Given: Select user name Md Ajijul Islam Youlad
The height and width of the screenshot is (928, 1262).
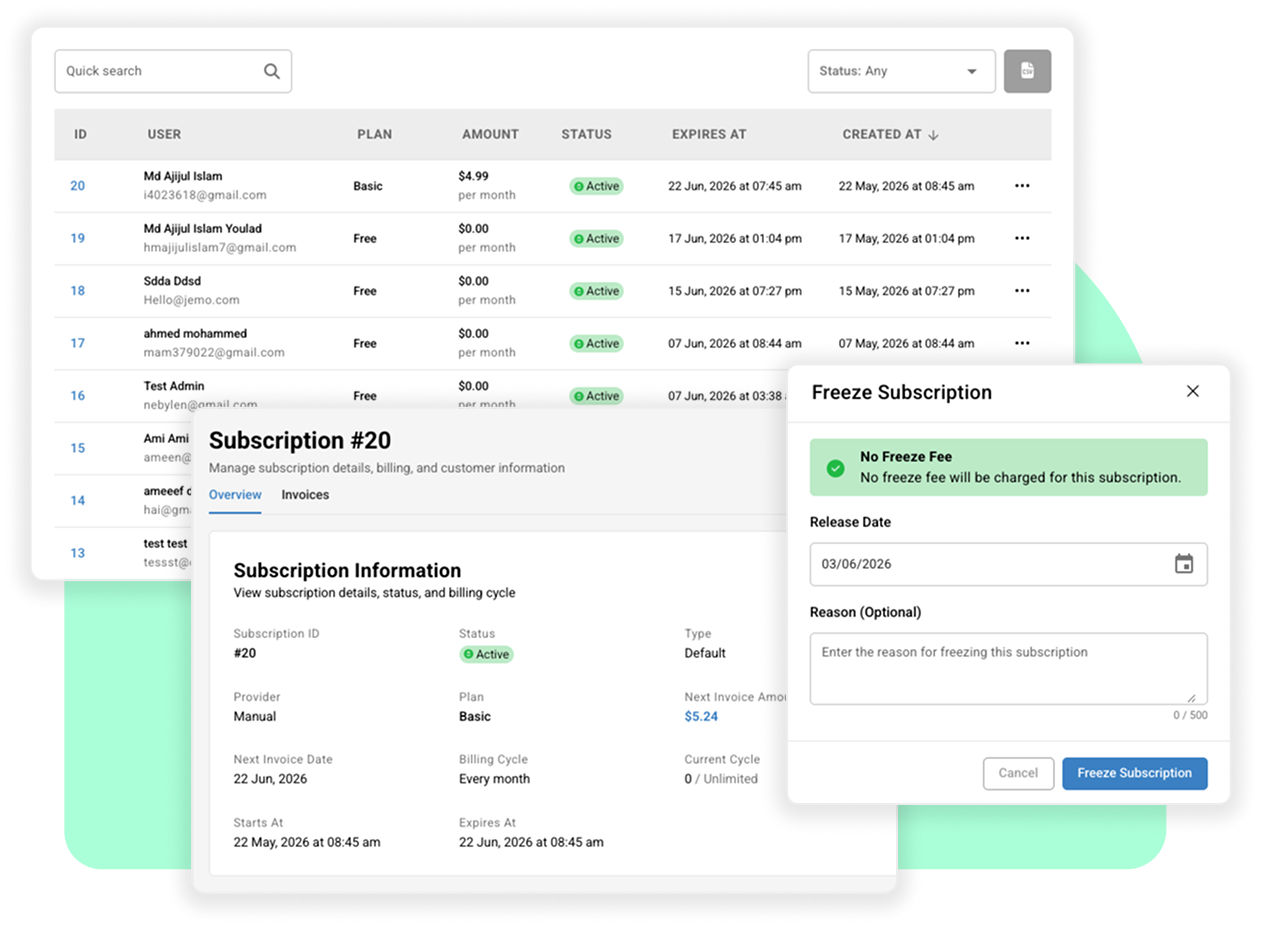Looking at the screenshot, I should (x=203, y=229).
